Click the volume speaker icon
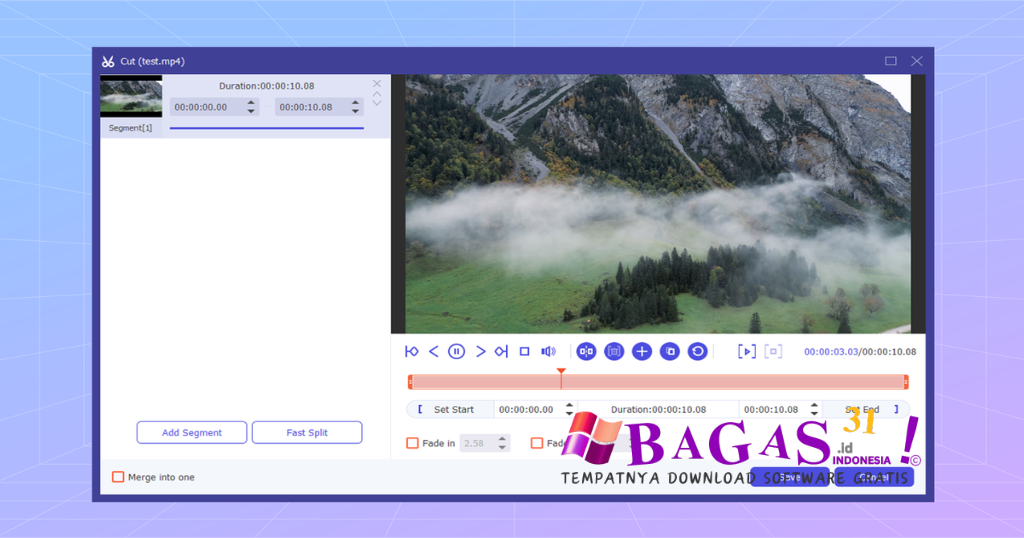Viewport: 1024px width, 538px height. click(x=549, y=352)
